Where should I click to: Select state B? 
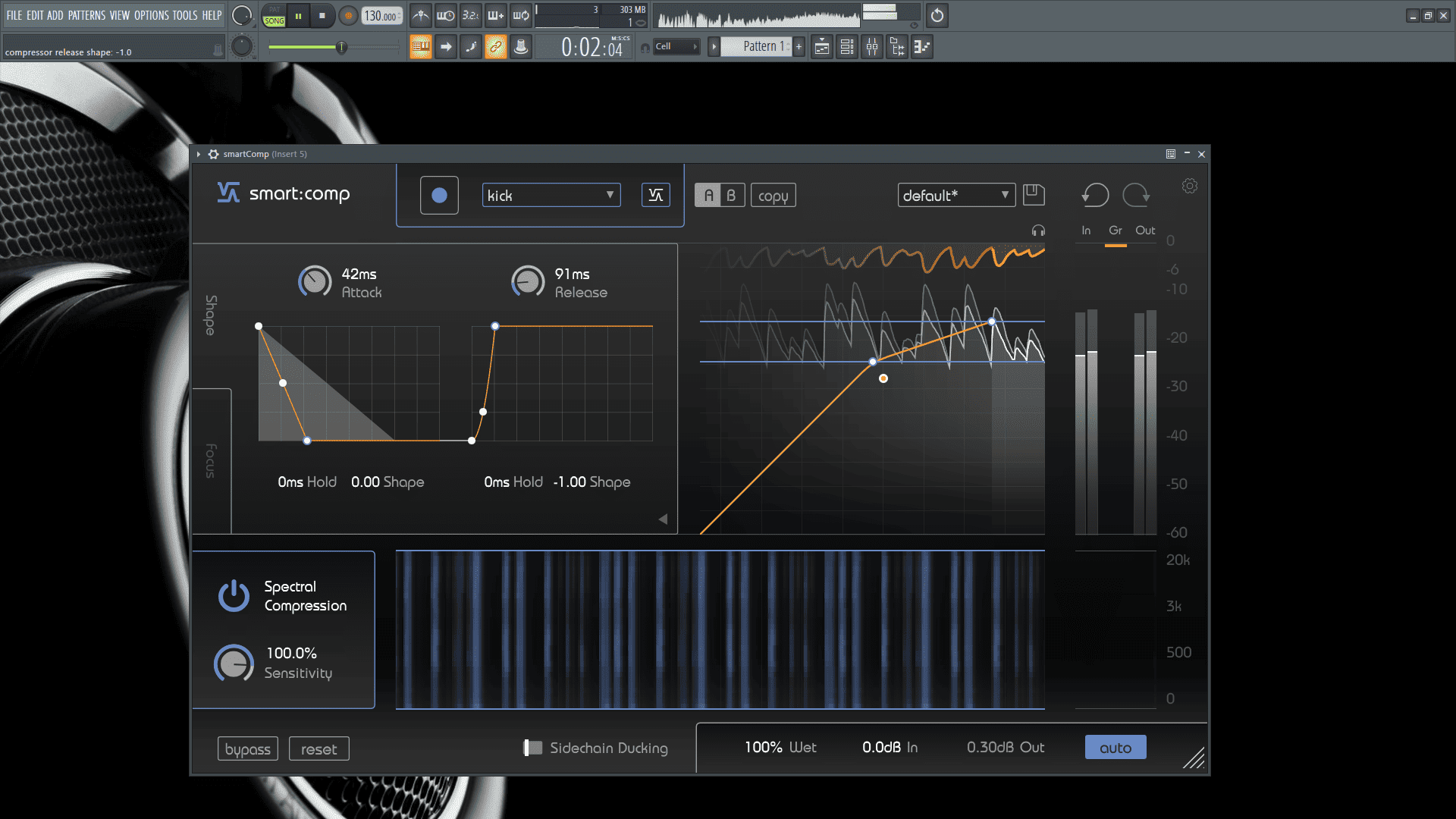pyautogui.click(x=732, y=195)
